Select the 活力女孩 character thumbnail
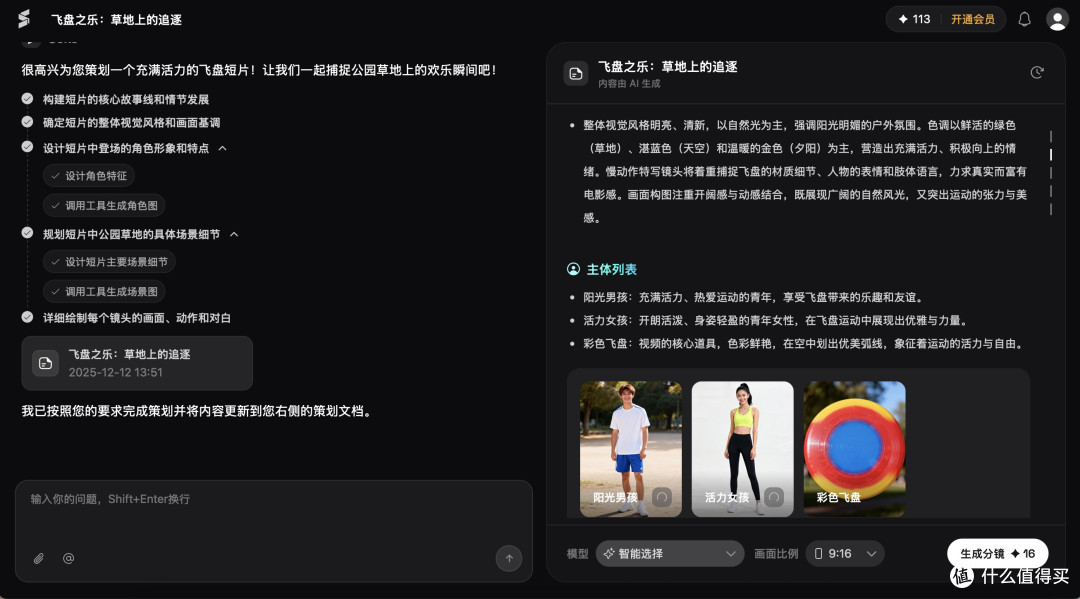 (x=742, y=449)
